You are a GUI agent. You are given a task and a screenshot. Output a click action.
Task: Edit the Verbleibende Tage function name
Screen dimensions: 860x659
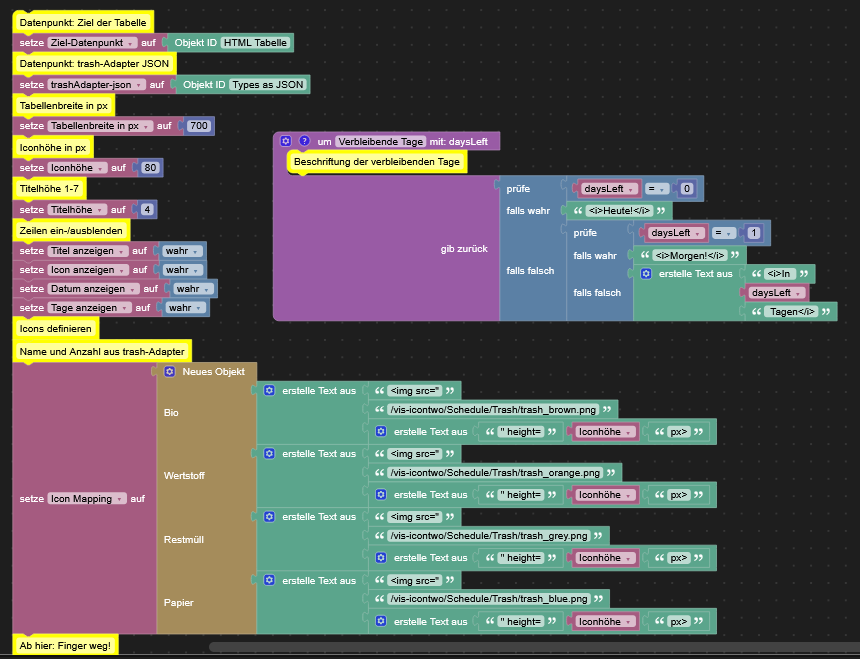[381, 141]
